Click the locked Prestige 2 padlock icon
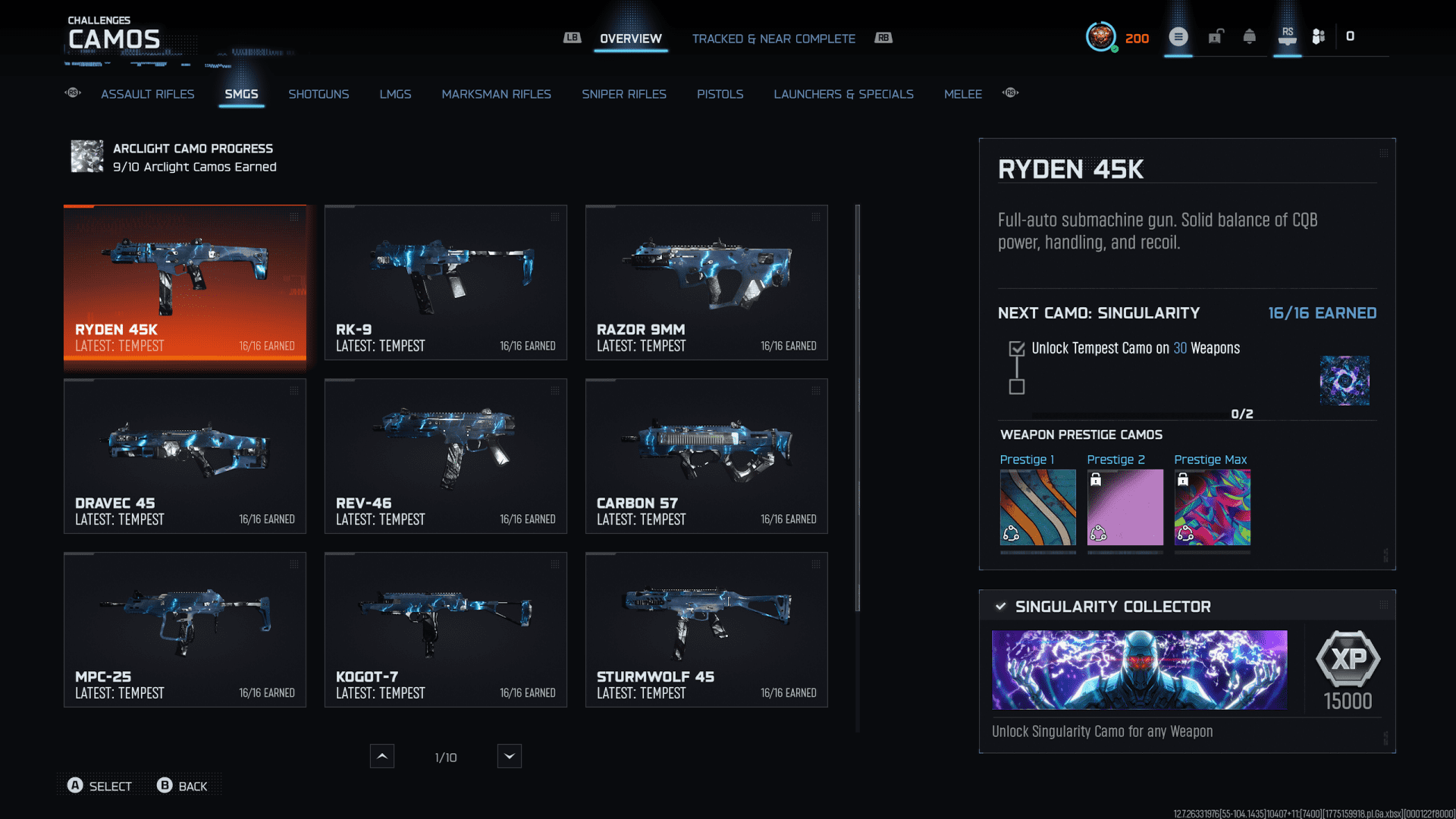1456x819 pixels. pos(1095,479)
